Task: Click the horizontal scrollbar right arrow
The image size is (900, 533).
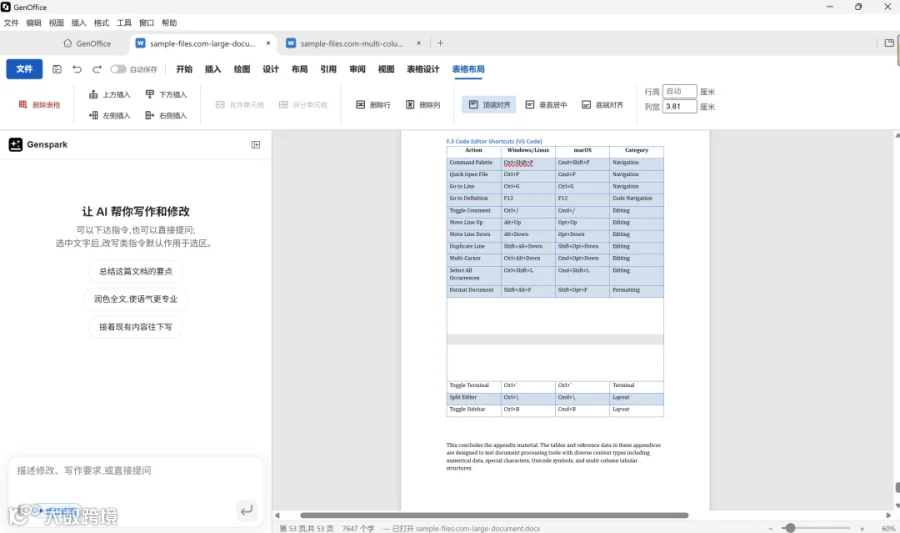Action: (x=889, y=515)
